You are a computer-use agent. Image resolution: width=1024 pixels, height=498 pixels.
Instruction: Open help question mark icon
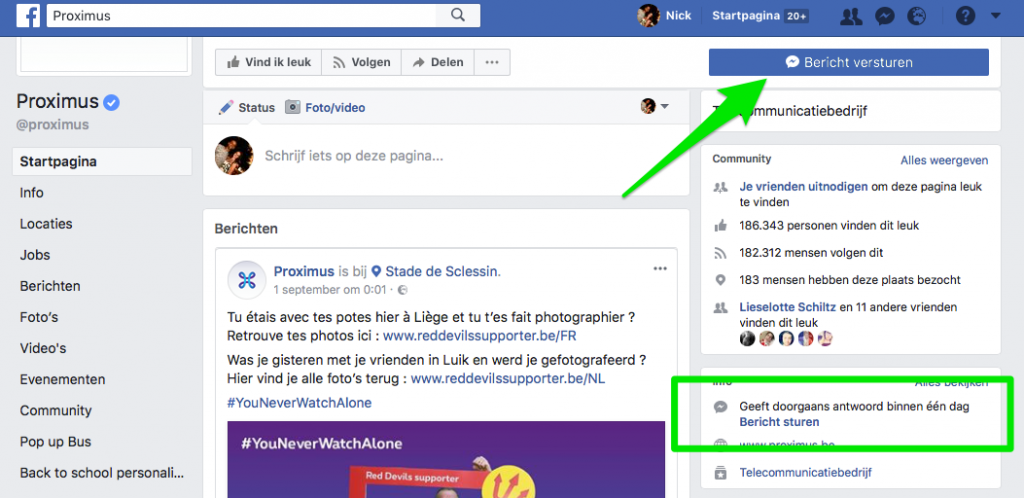(x=965, y=16)
